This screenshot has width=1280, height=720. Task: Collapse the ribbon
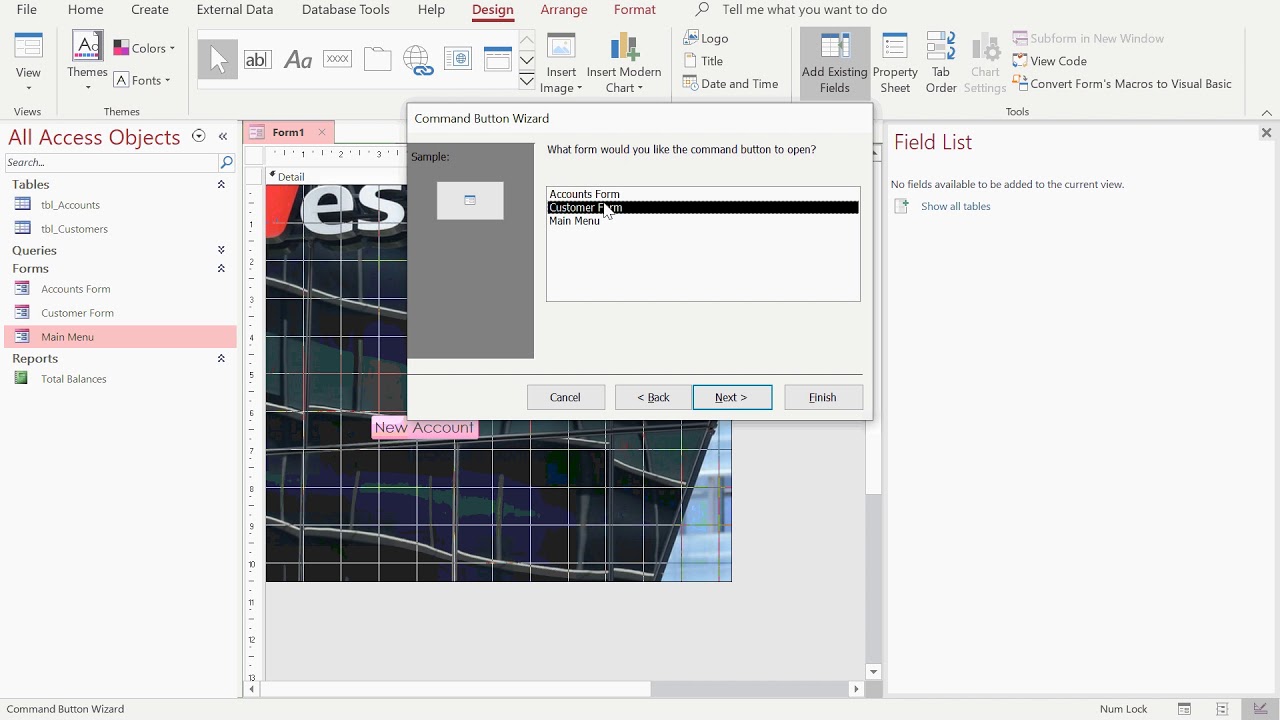1266,112
